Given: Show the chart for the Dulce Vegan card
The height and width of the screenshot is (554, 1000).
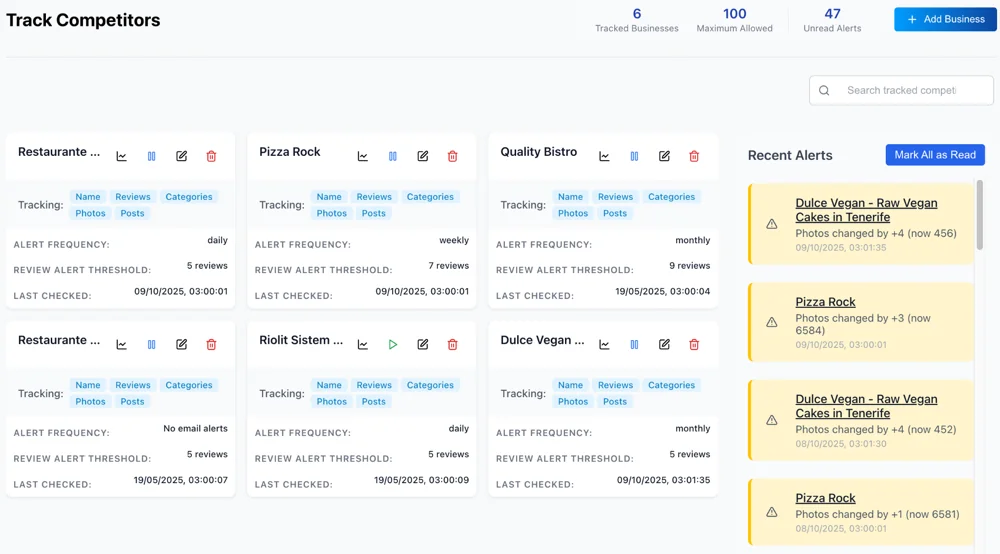Looking at the screenshot, I should click(x=604, y=344).
